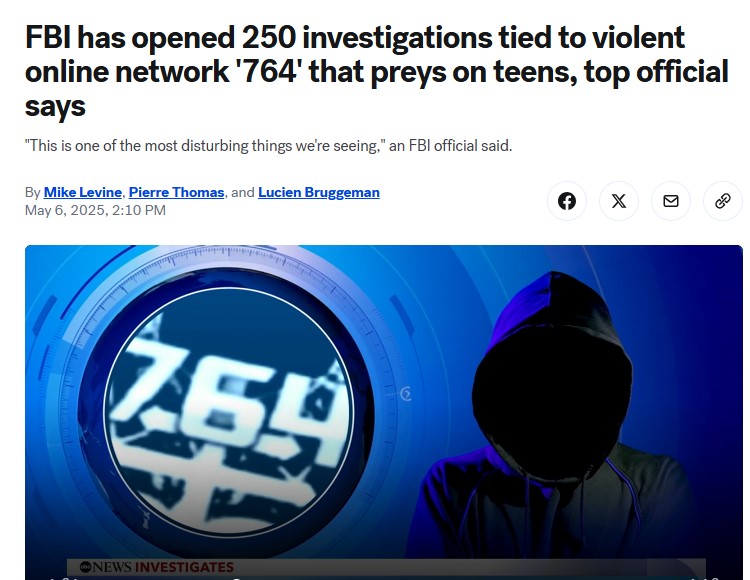
Task: Click the 'most disturbing things' subheadline quote
Action: pos(268,145)
